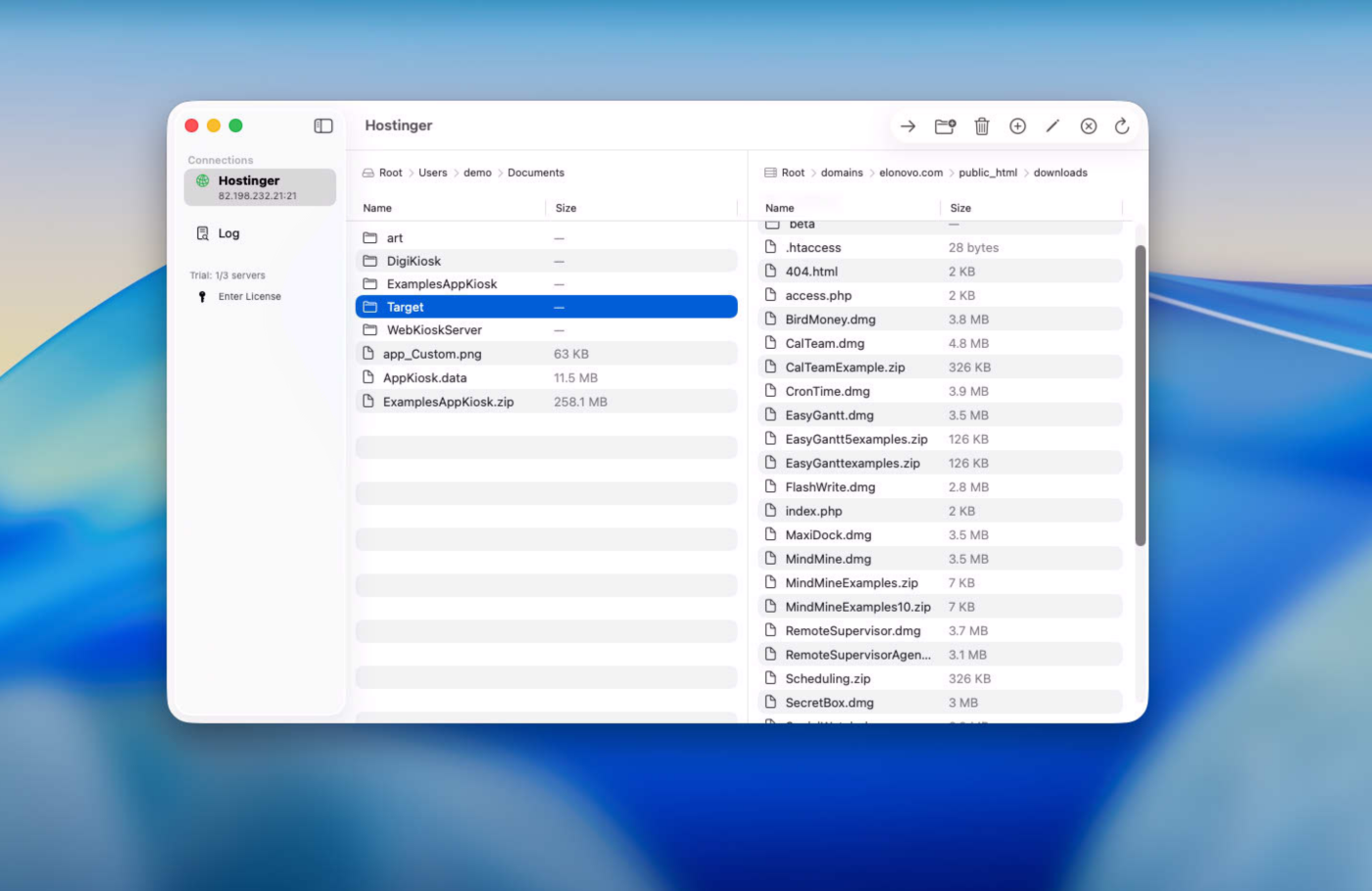Select the DigiKiosk folder
Viewport: 1372px width, 891px height.
[414, 261]
